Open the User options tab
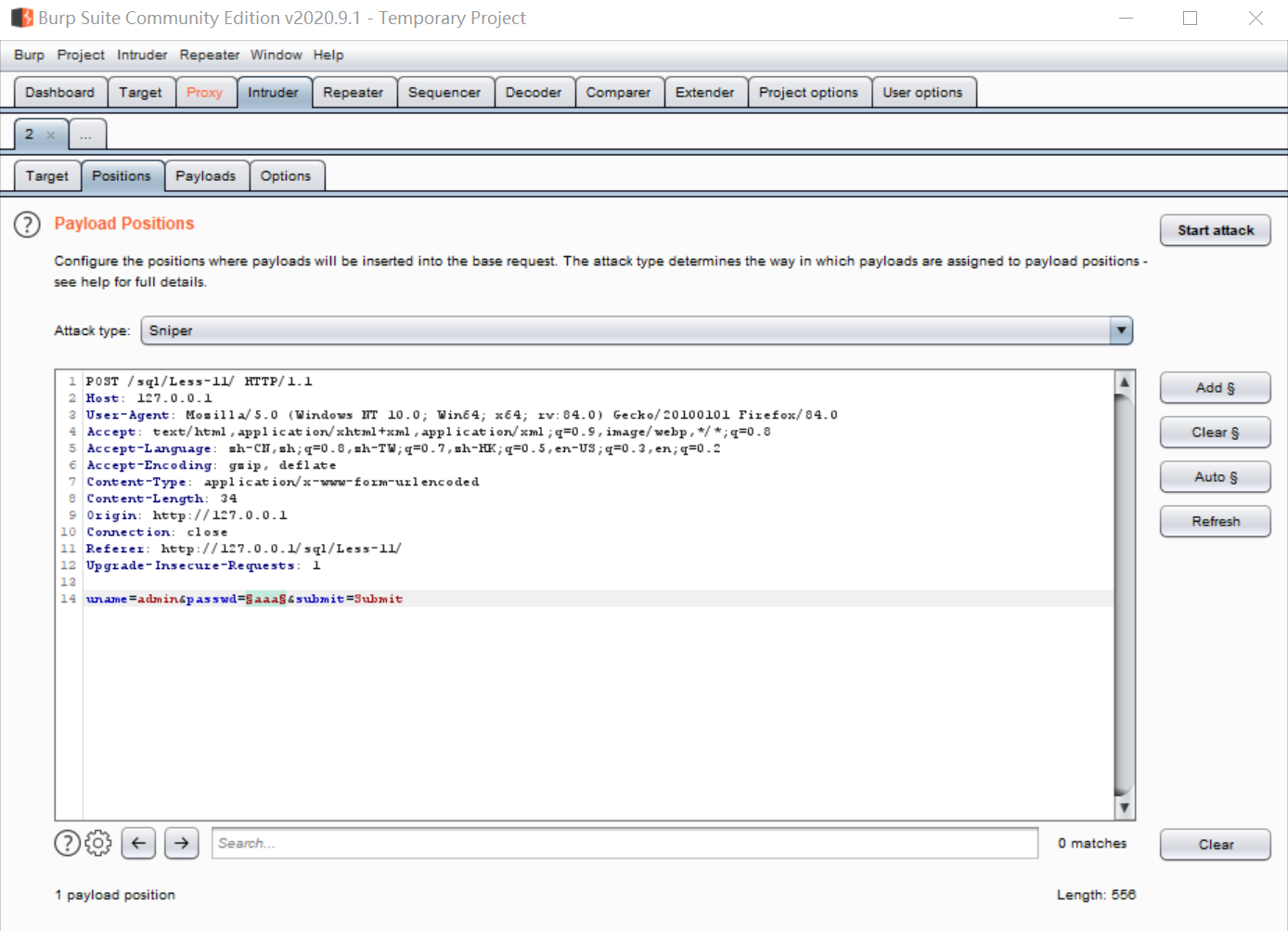The width and height of the screenshot is (1288, 931). pos(923,93)
